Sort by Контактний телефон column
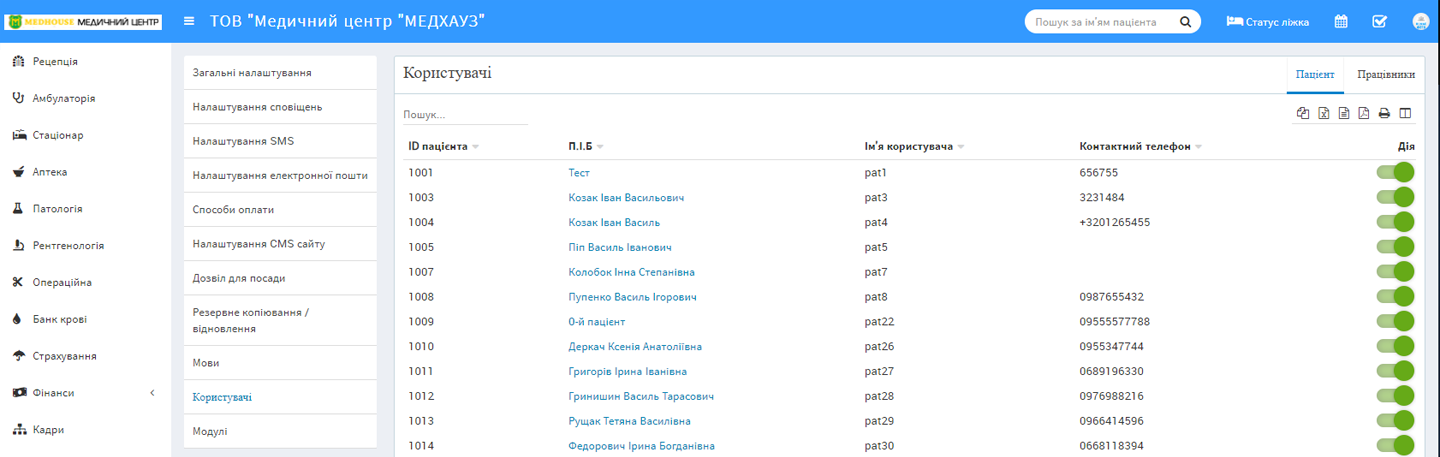Viewport: 1440px width, 457px height. [x=1140, y=147]
